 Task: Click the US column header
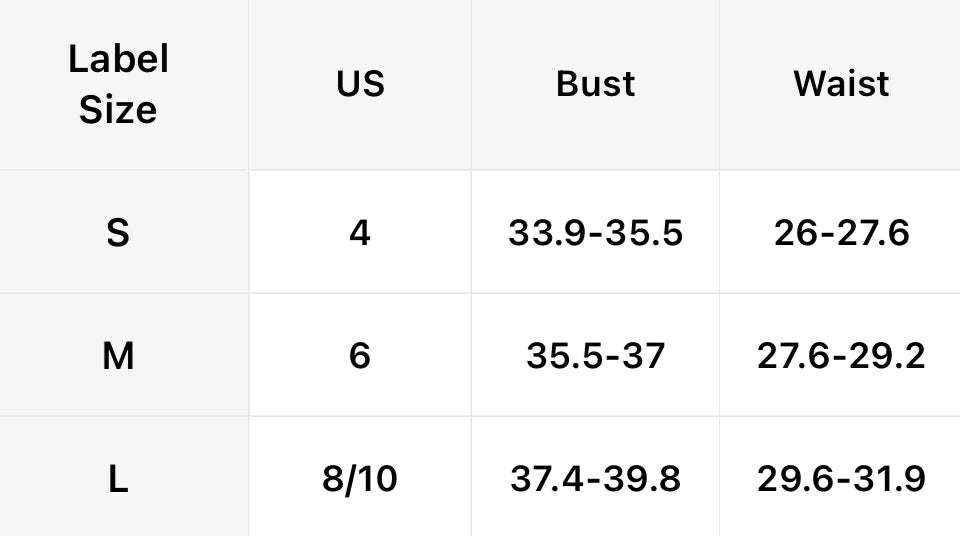coord(360,84)
